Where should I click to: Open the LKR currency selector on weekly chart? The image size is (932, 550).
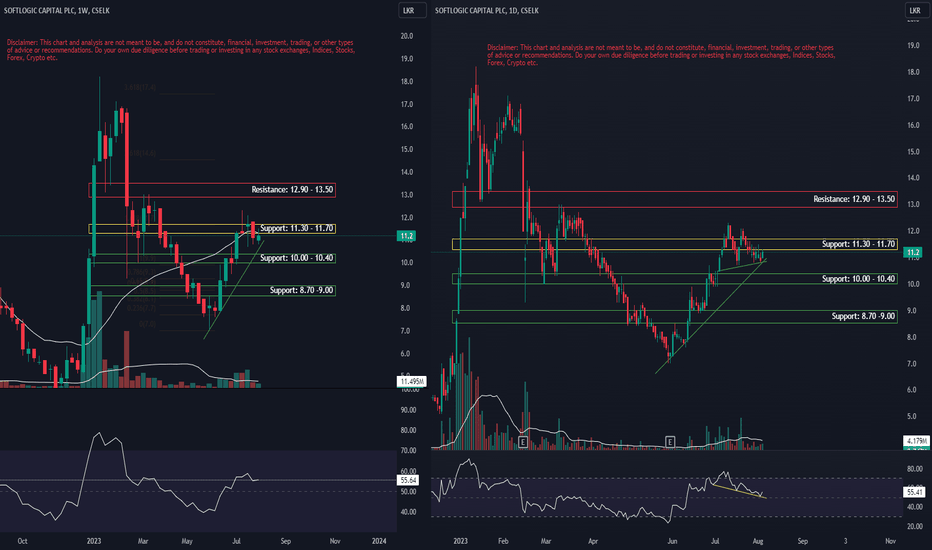(411, 11)
